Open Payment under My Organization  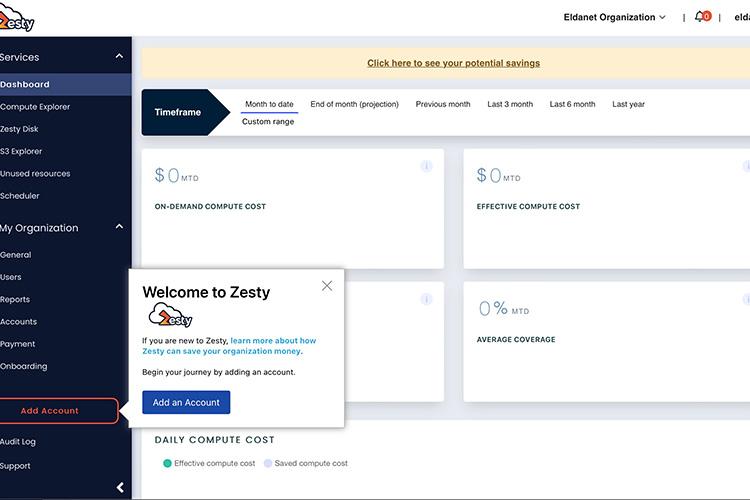point(18,344)
